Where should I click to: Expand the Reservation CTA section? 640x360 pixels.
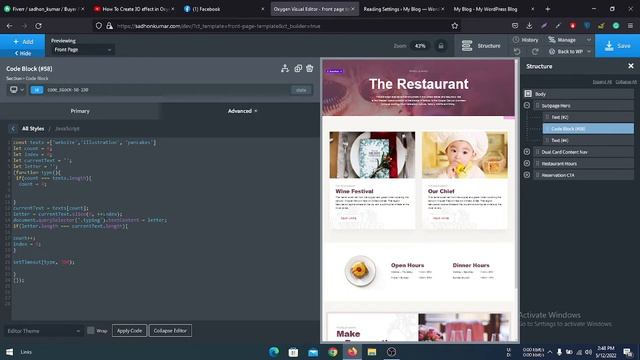point(527,175)
